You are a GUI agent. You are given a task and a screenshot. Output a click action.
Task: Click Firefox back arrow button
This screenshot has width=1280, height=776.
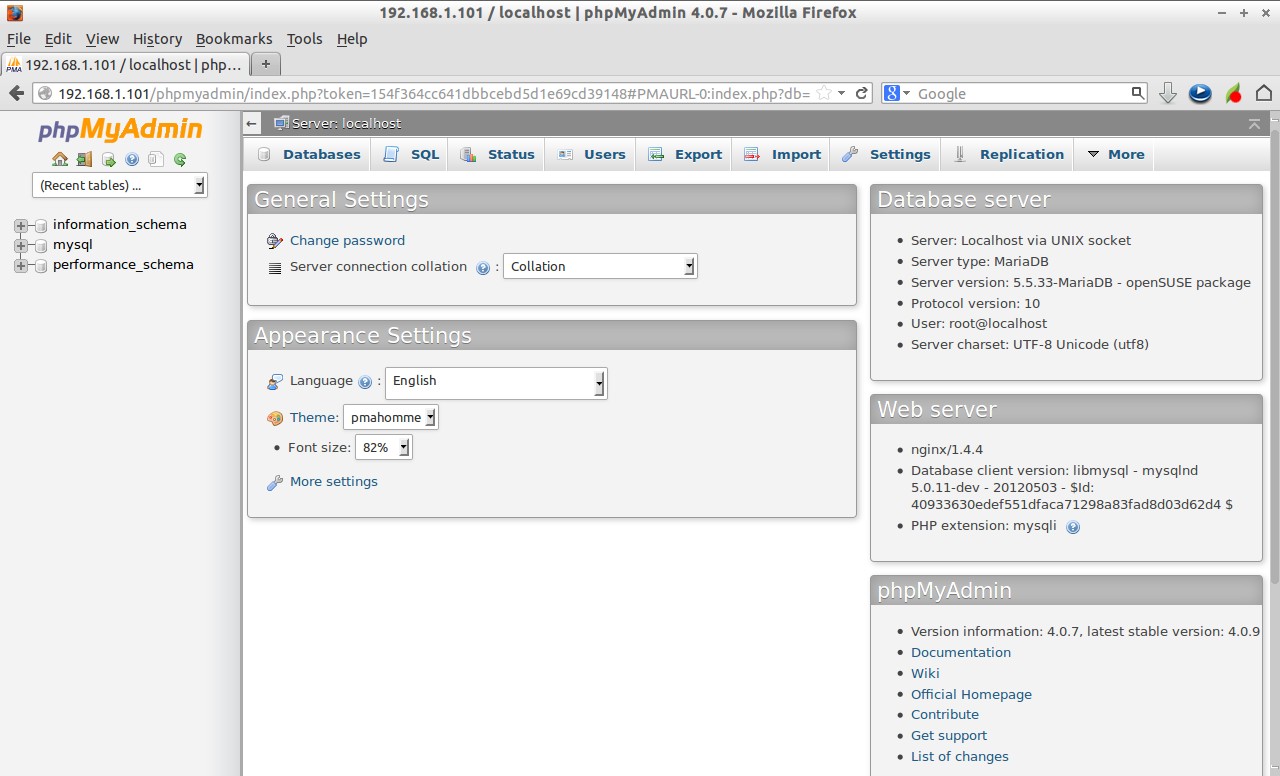(x=16, y=93)
